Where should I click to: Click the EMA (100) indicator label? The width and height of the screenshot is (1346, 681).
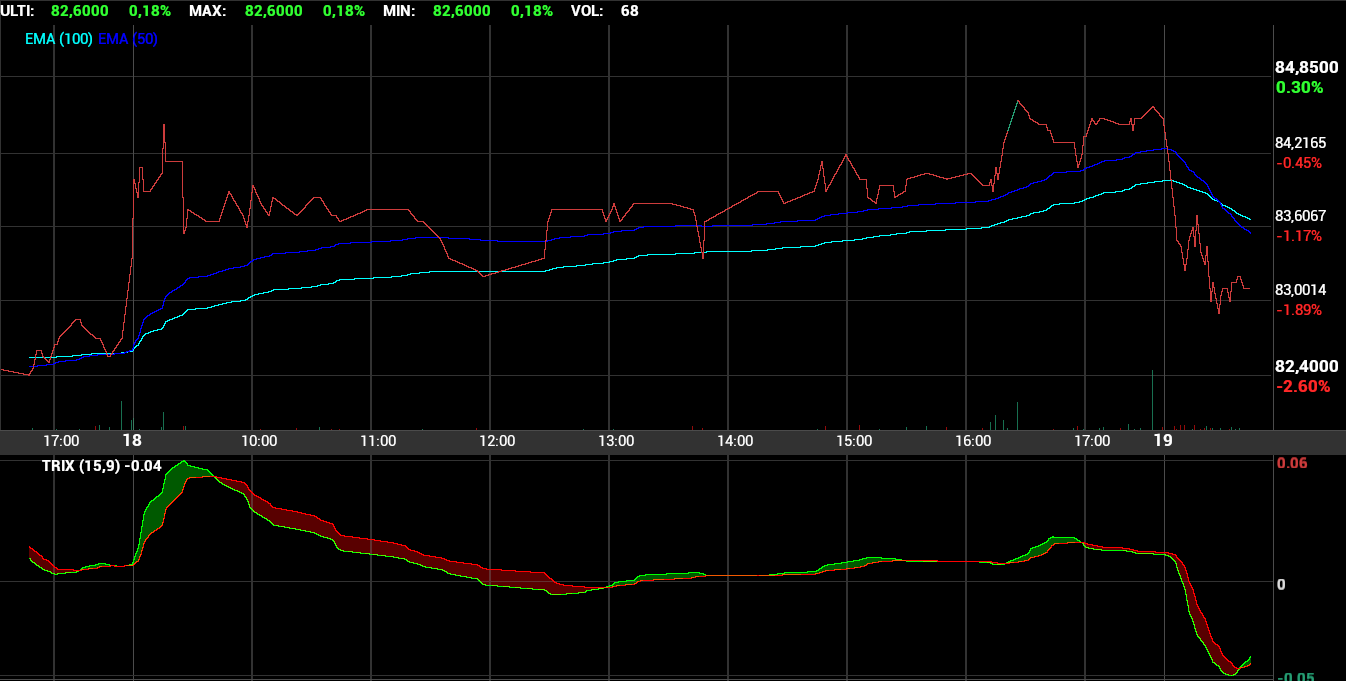coord(59,39)
